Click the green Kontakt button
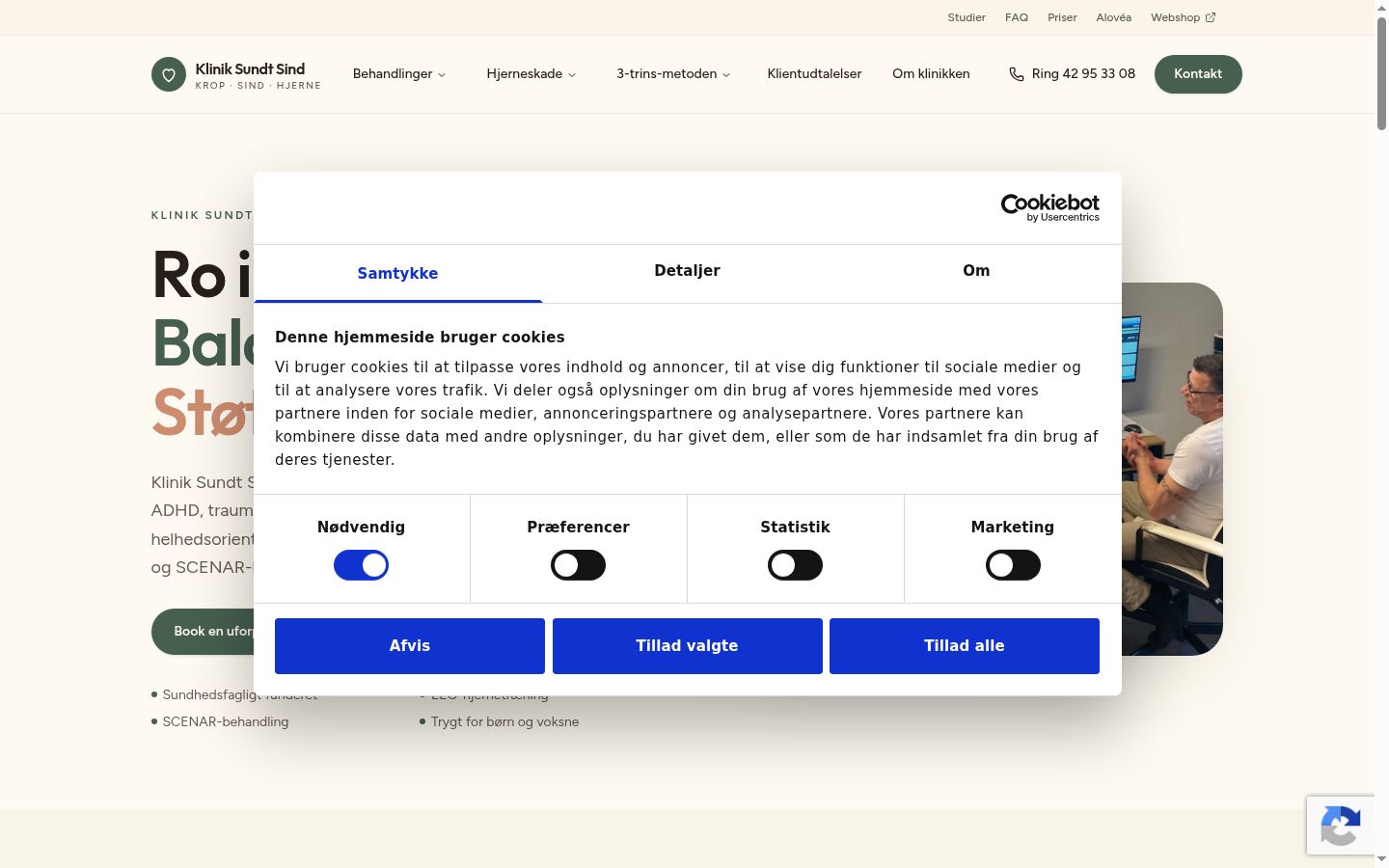Viewport: 1389px width, 868px height. pyautogui.click(x=1198, y=74)
